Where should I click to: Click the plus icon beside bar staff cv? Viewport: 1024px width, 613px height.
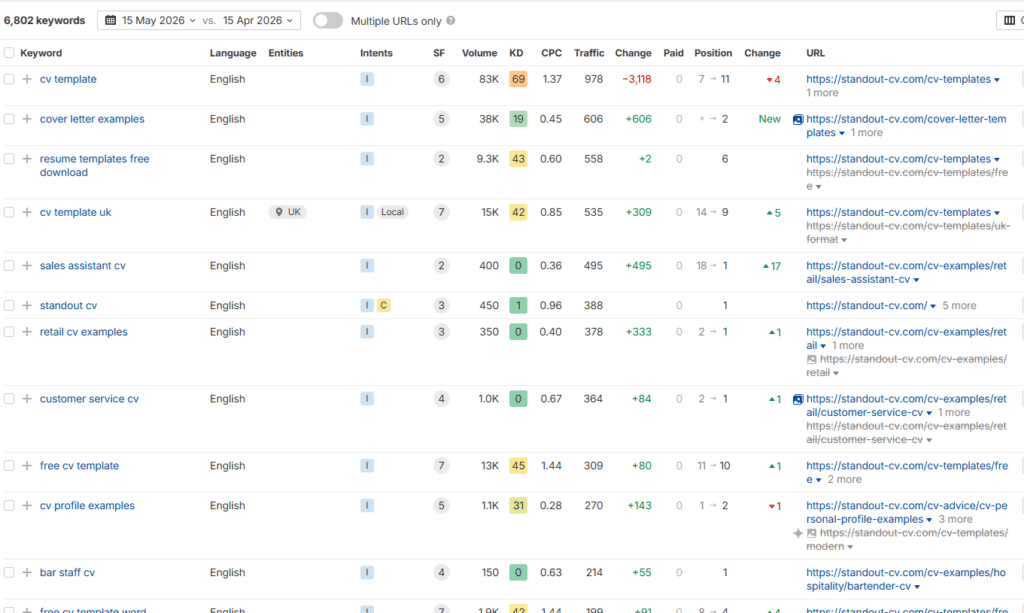[x=27, y=573]
